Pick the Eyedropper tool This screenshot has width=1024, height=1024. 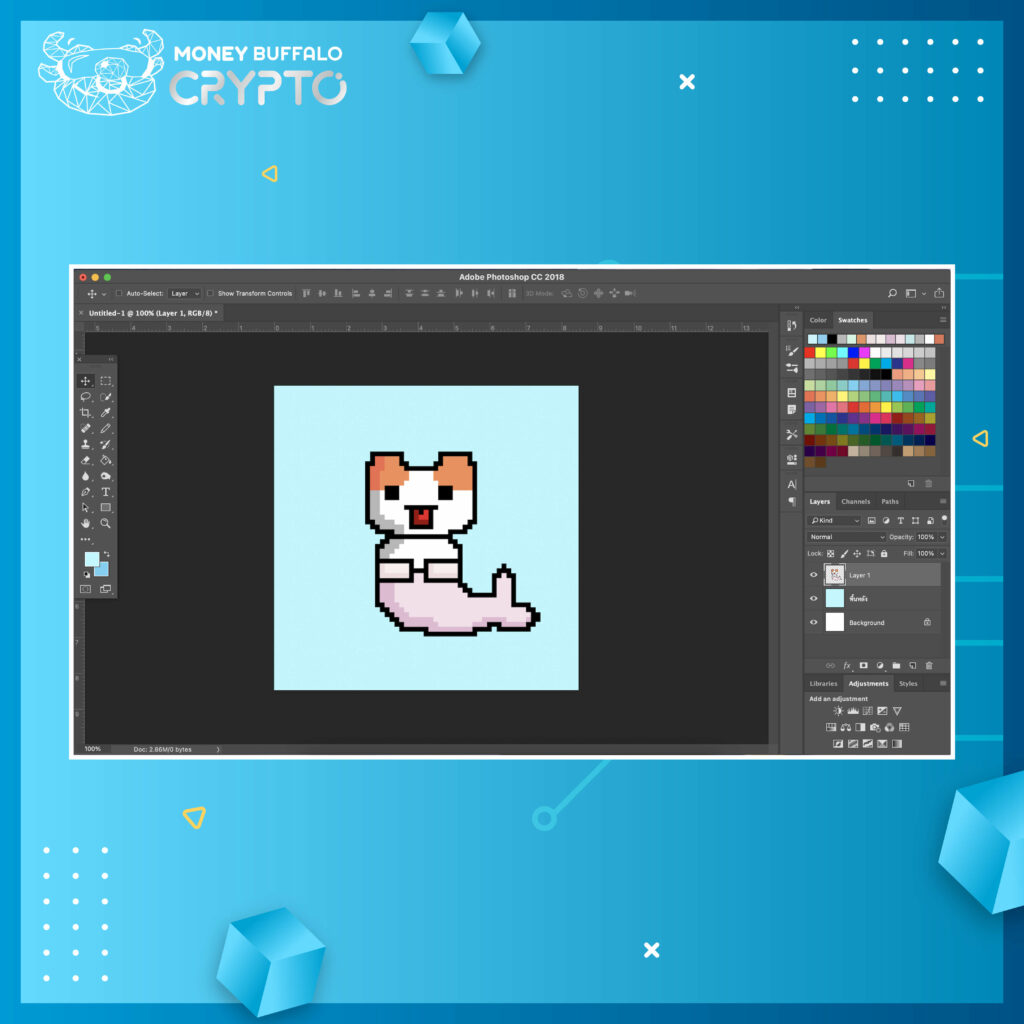(105, 413)
